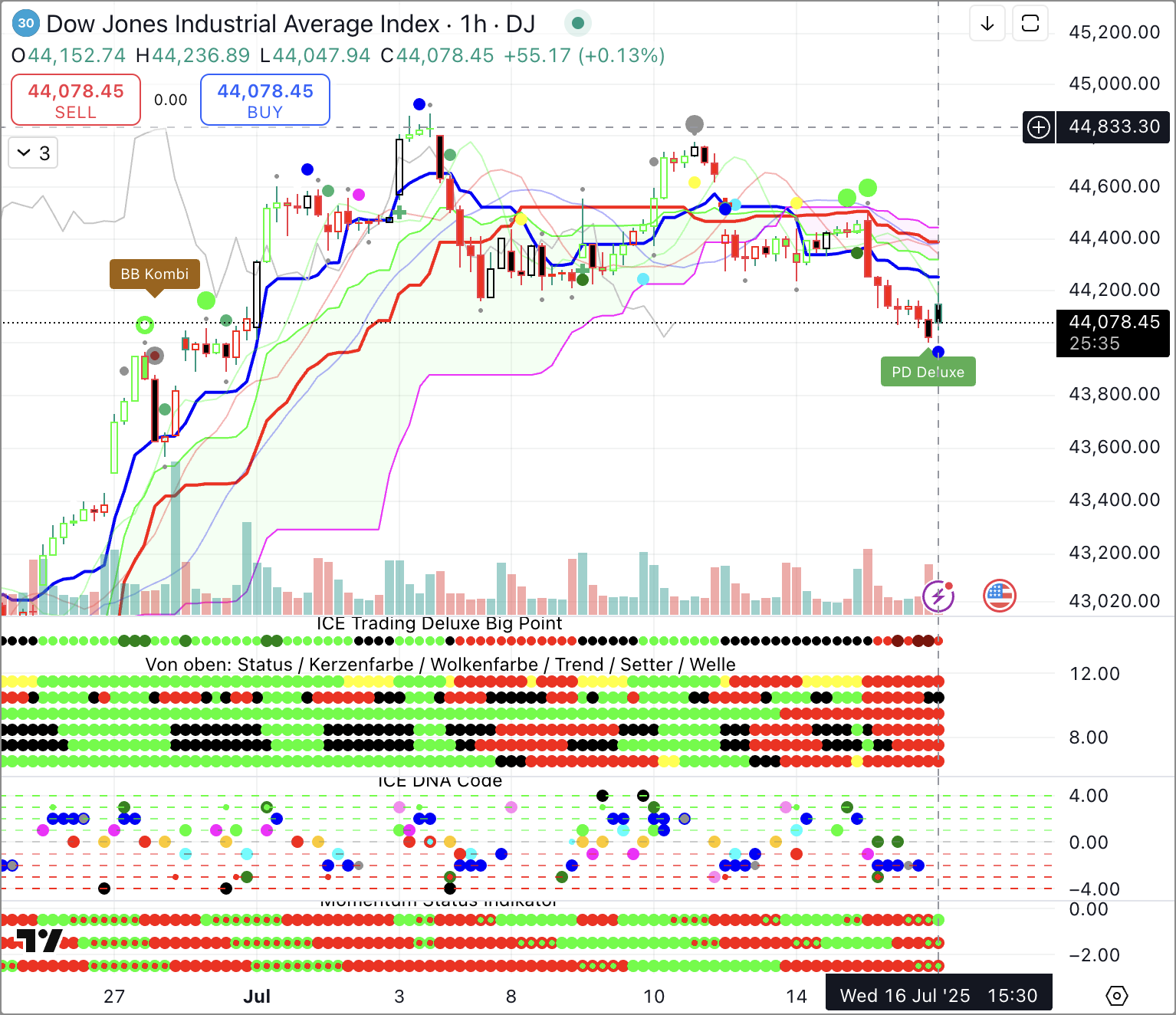Open the purple lightning event icon
Image resolution: width=1176 pixels, height=1015 pixels.
coord(938,596)
